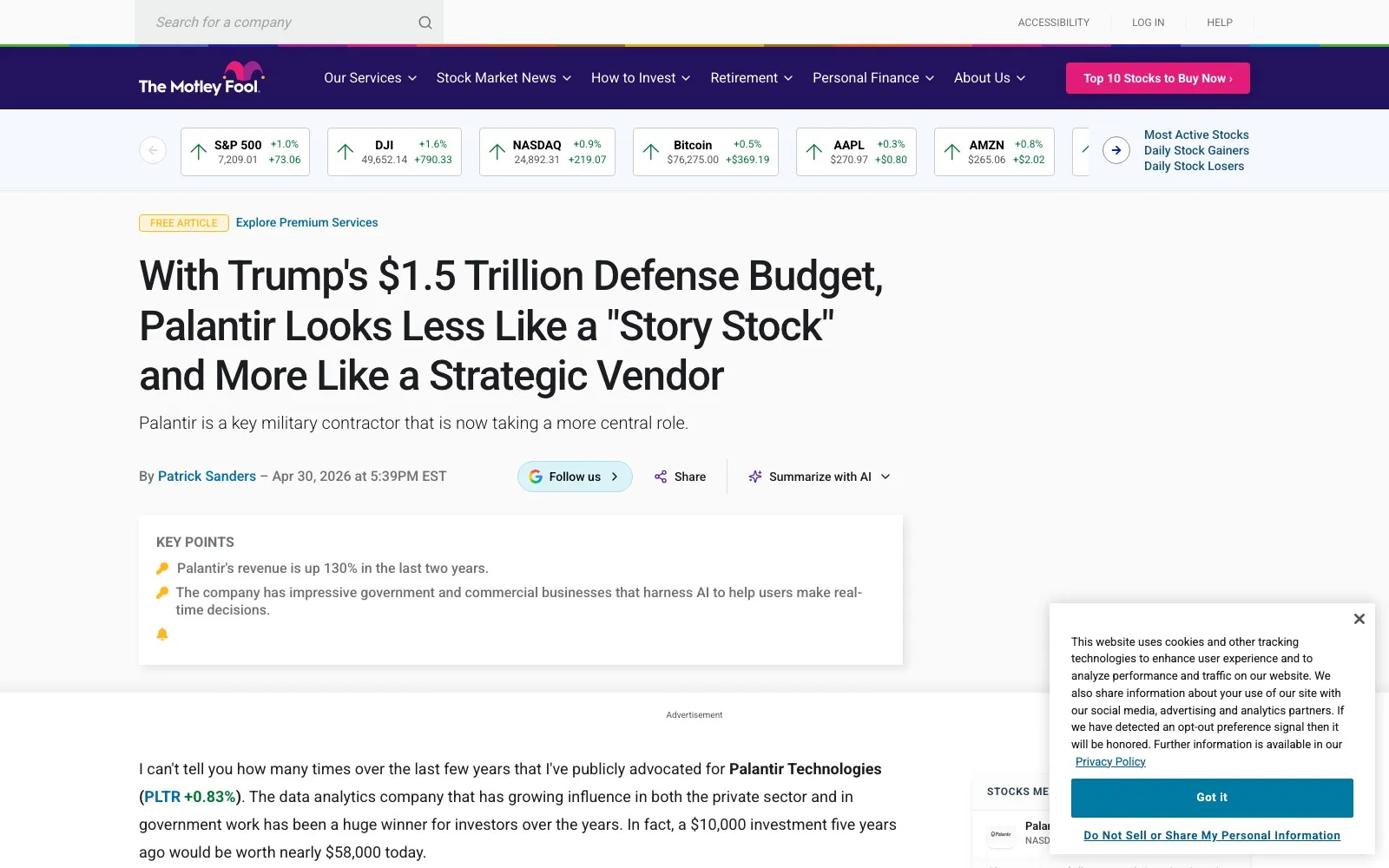Expand Our Services menu

[x=371, y=78]
